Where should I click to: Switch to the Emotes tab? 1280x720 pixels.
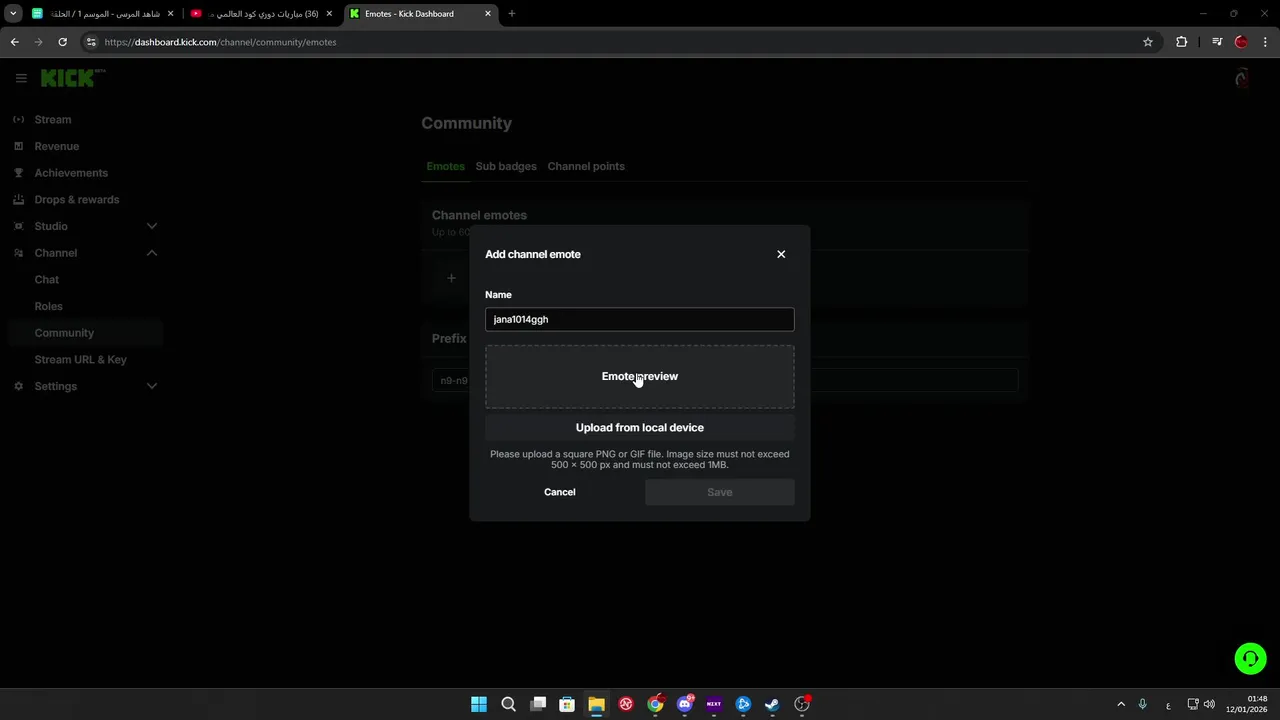point(445,166)
